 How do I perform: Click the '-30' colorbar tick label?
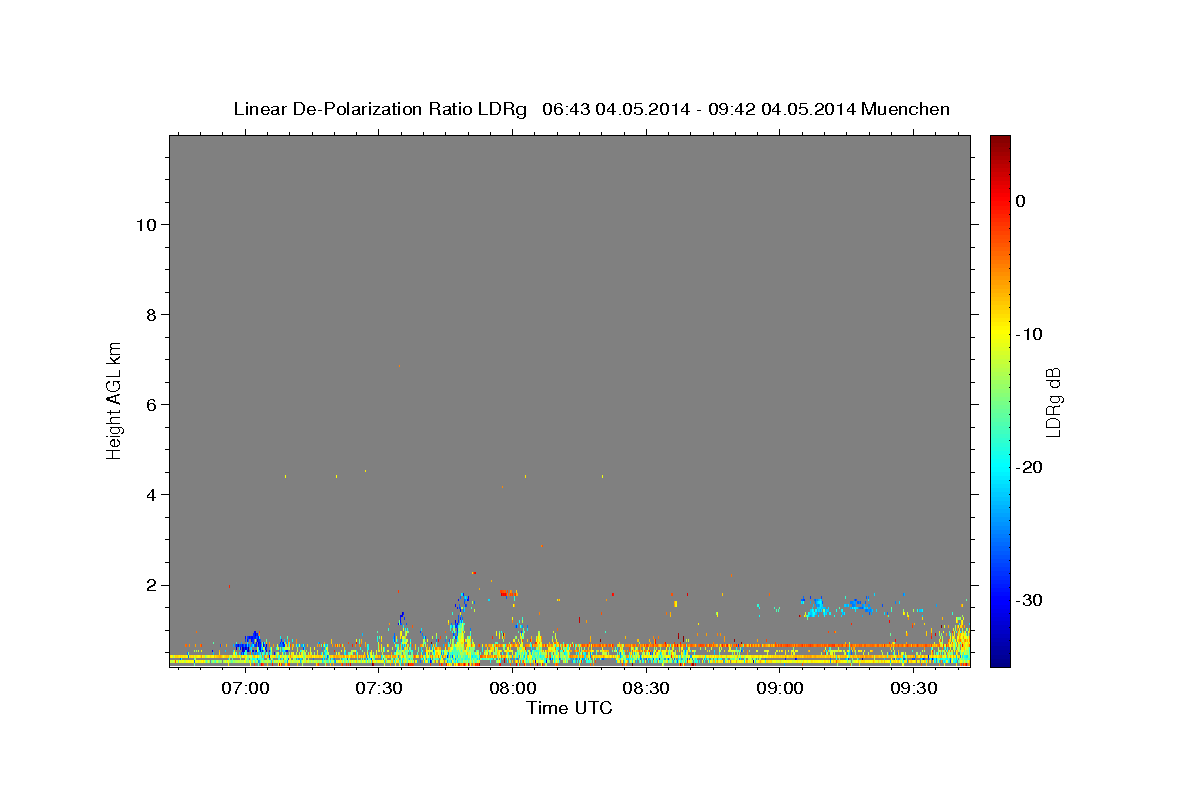[1030, 600]
